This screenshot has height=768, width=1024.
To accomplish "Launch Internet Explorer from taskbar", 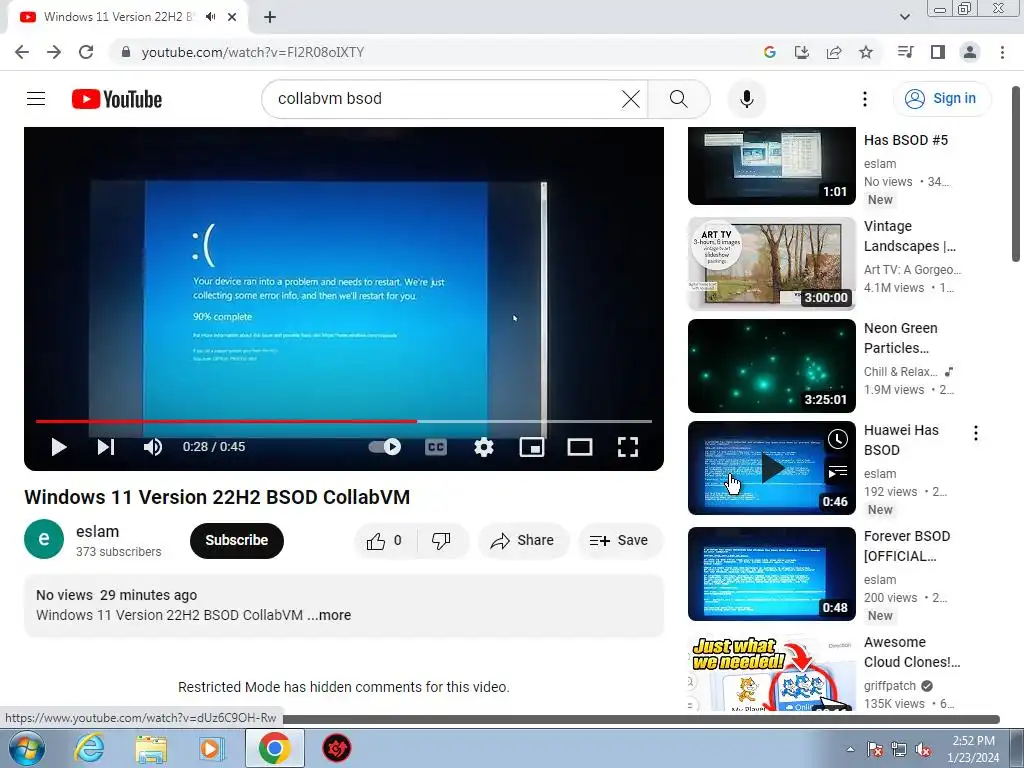I will point(89,748).
